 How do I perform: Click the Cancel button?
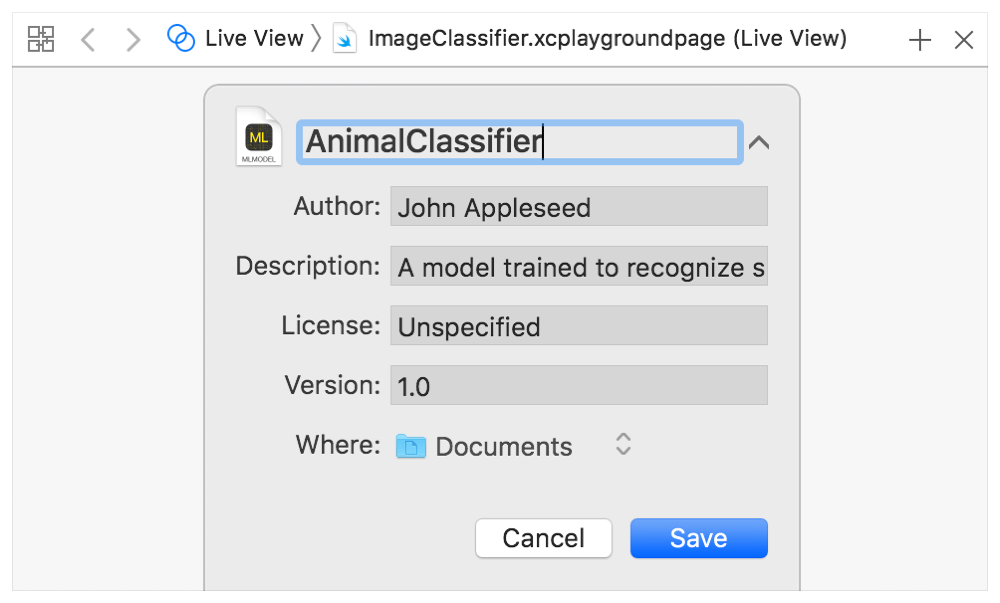click(543, 538)
